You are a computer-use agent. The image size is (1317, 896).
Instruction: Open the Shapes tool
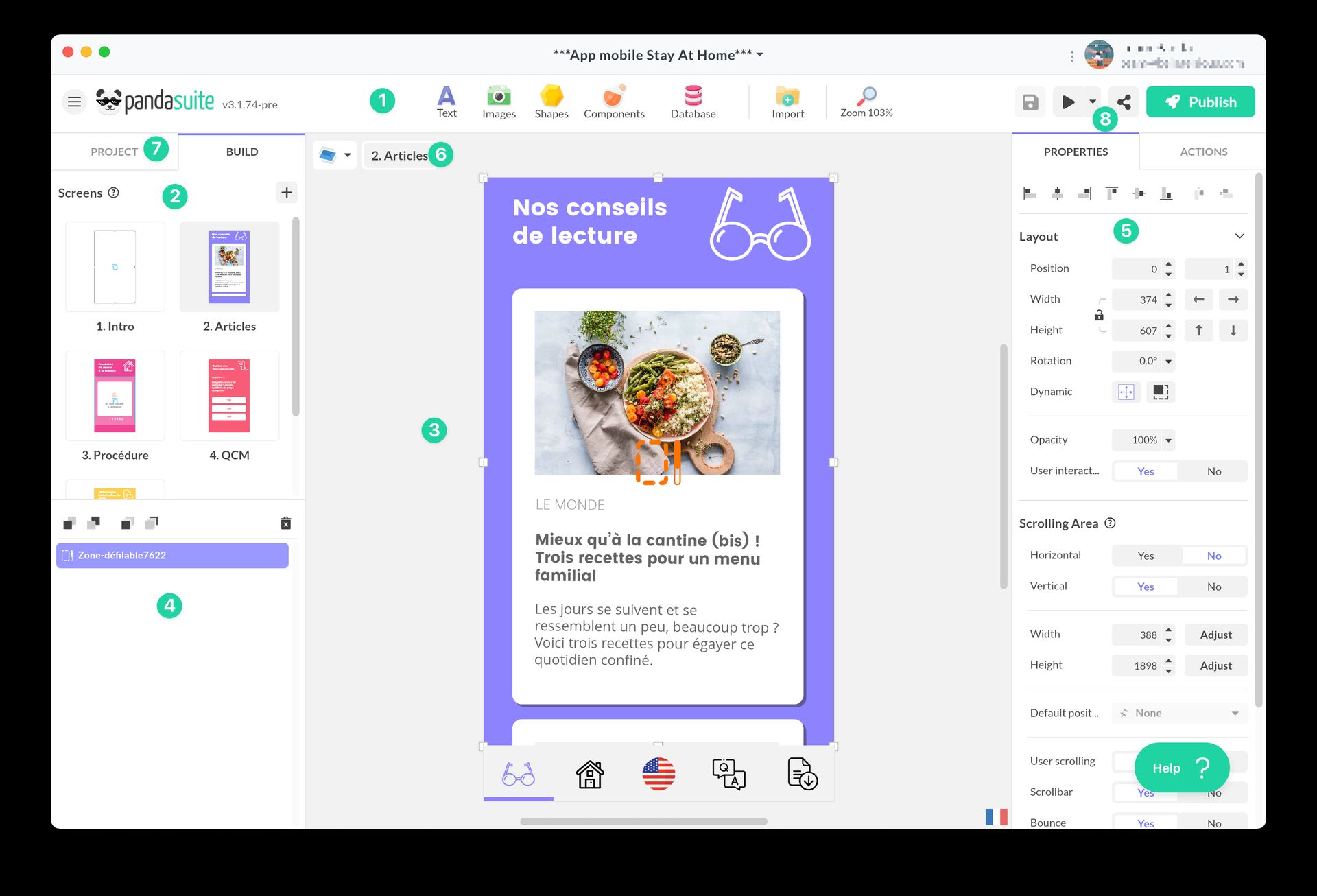click(x=551, y=102)
